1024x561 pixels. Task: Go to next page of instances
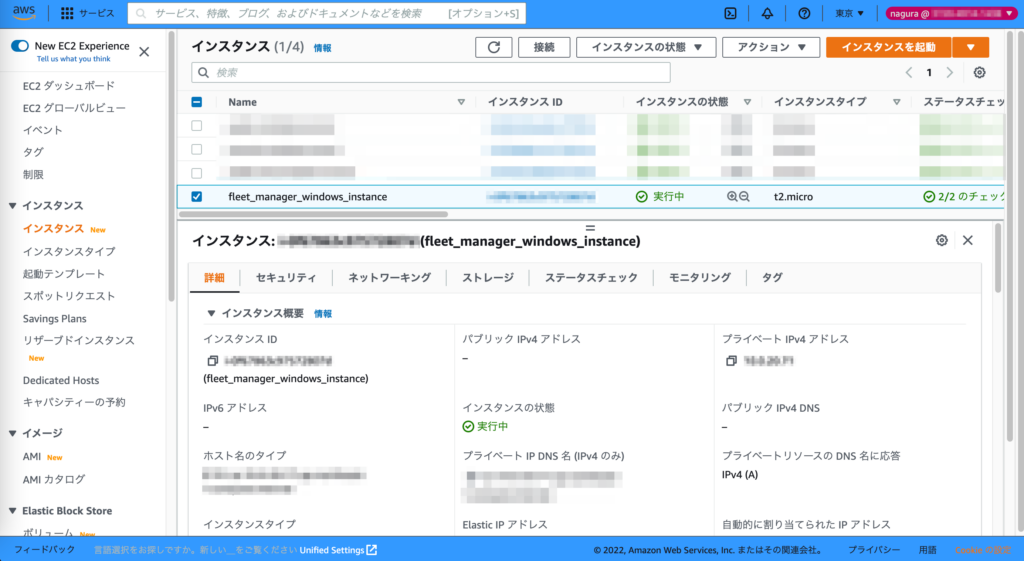click(950, 72)
